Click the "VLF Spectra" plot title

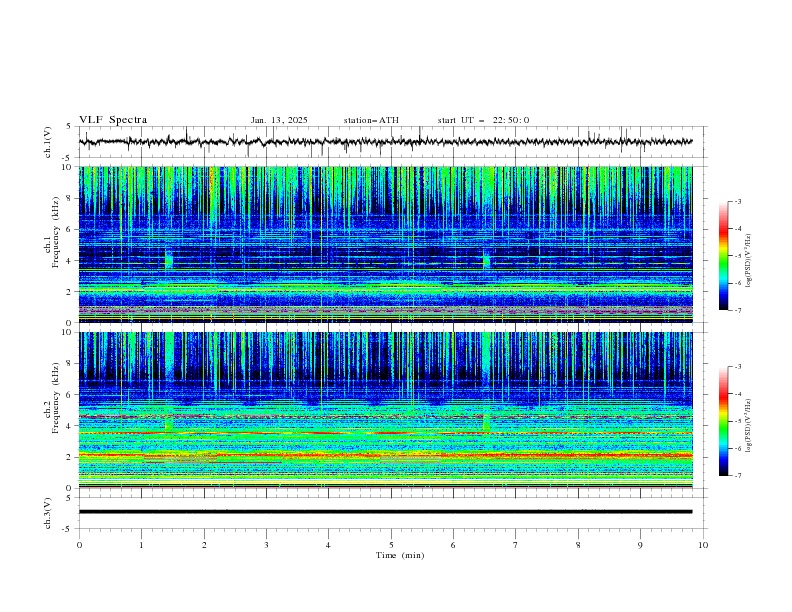113,120
